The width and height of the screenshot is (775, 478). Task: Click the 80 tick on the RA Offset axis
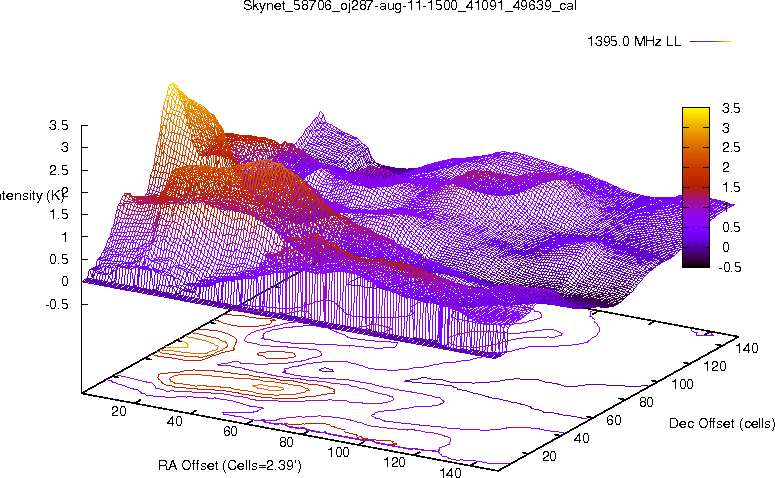286,442
